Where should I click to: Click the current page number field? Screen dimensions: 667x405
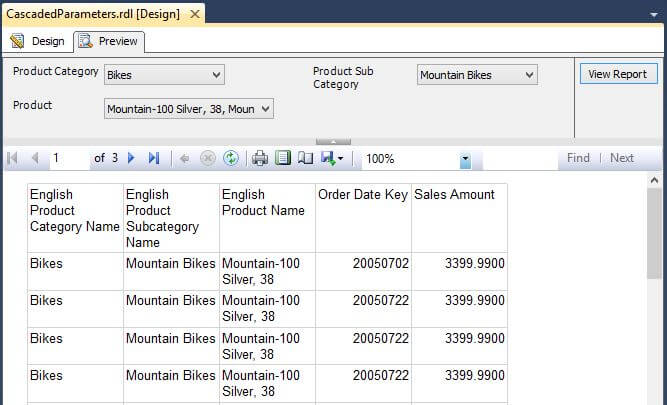(68, 158)
